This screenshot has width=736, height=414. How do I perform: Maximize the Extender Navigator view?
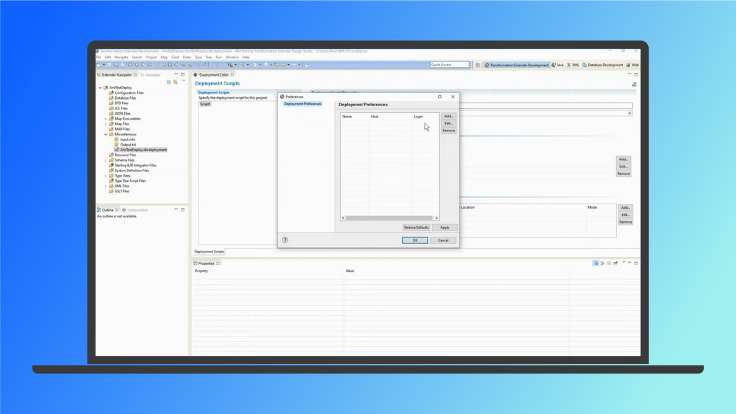tap(183, 74)
